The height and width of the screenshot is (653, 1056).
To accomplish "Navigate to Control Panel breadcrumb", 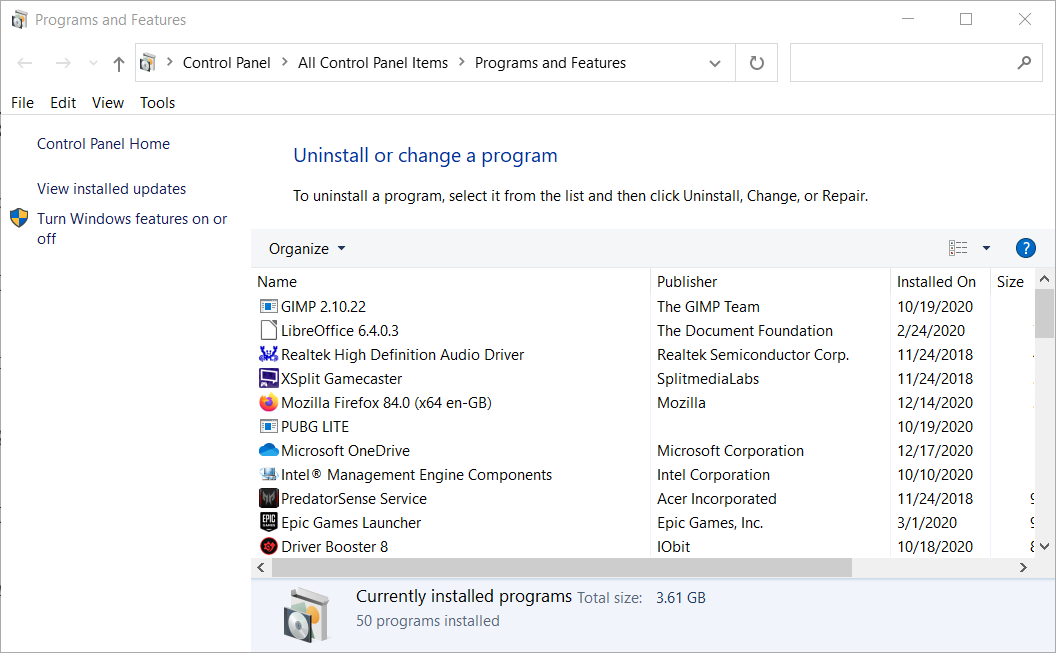I will point(226,63).
